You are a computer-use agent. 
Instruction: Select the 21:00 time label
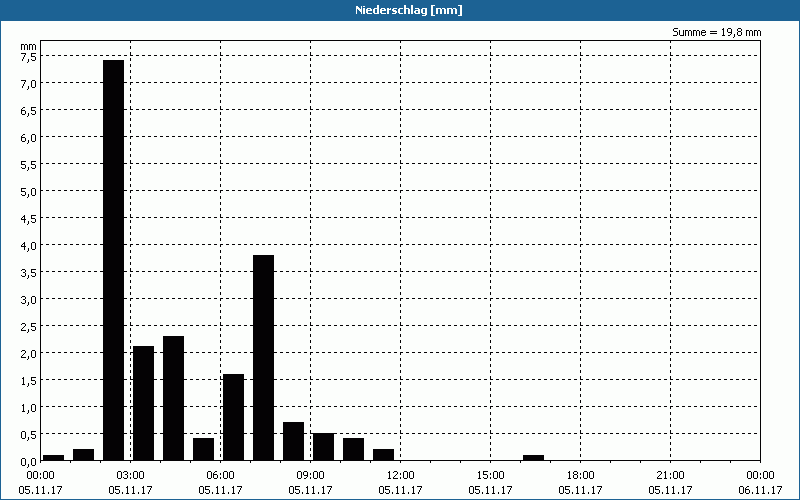670,476
